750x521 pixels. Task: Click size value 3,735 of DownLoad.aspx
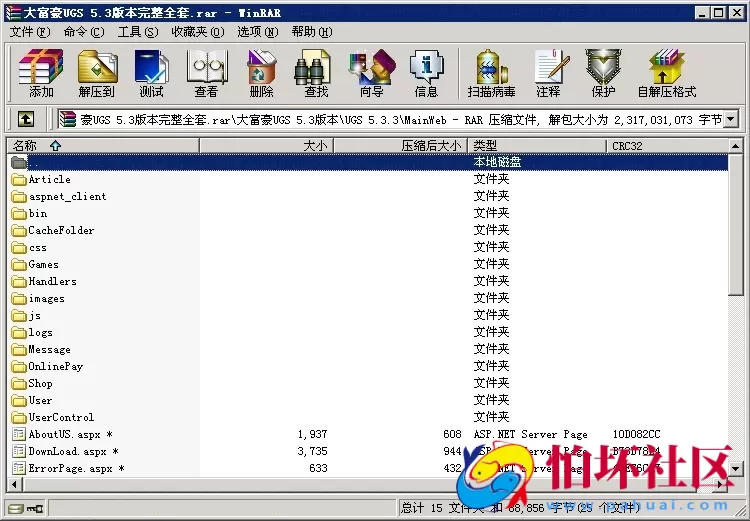pyautogui.click(x=312, y=451)
